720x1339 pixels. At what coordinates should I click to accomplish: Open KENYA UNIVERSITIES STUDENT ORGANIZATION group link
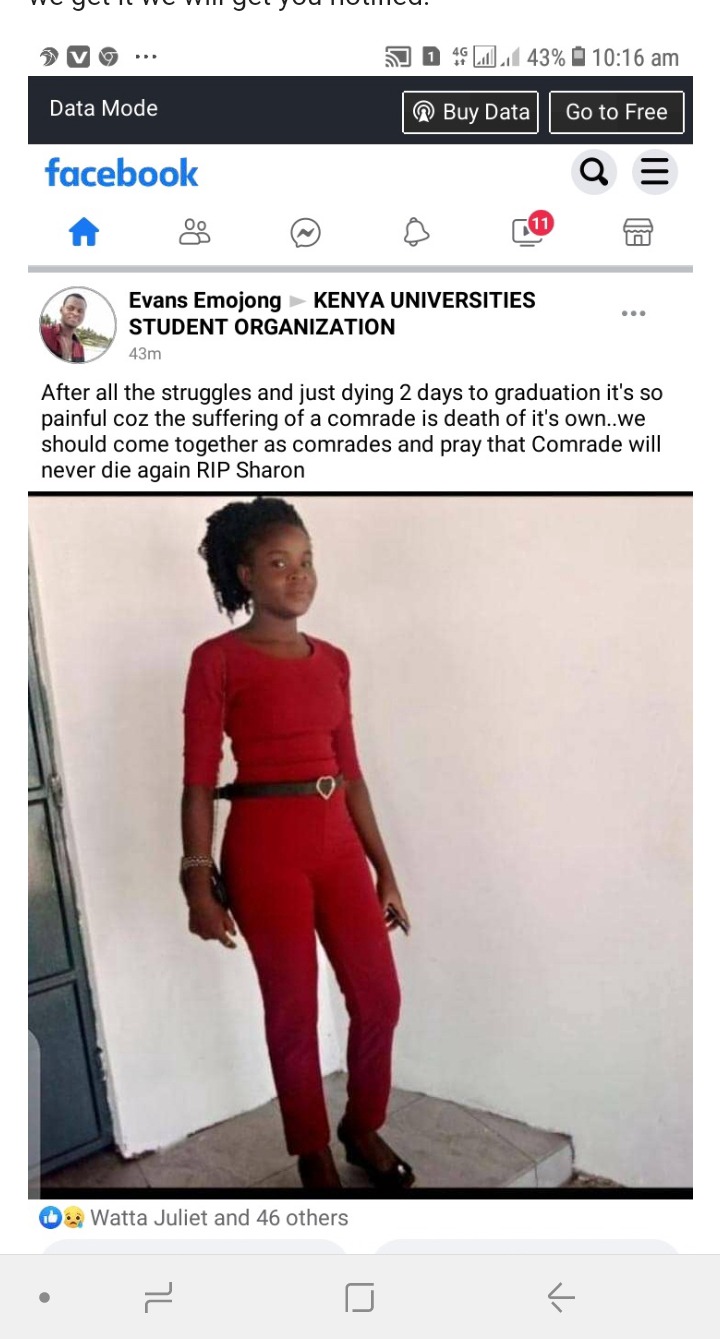click(332, 313)
